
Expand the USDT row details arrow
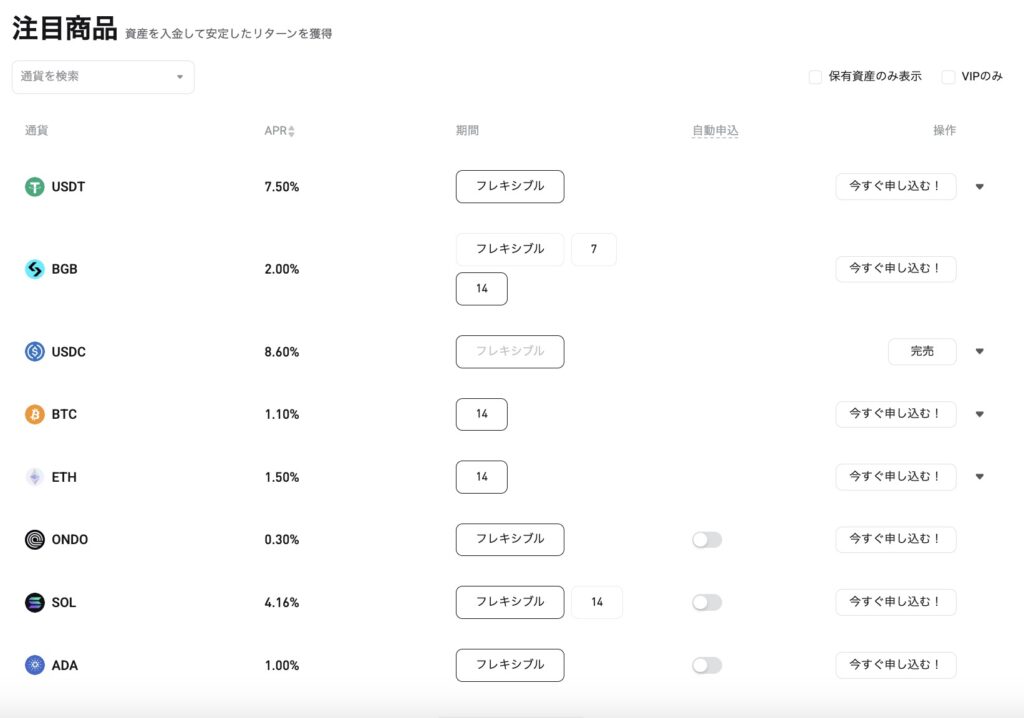click(x=979, y=187)
